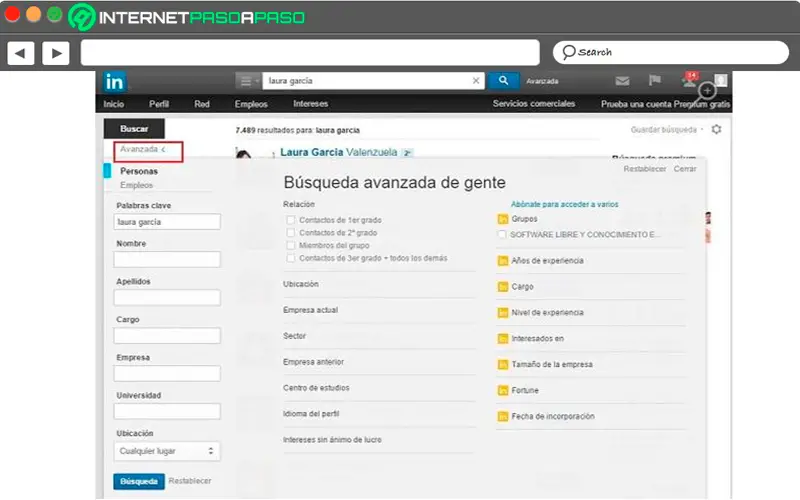Open the messages envelope icon

click(622, 81)
